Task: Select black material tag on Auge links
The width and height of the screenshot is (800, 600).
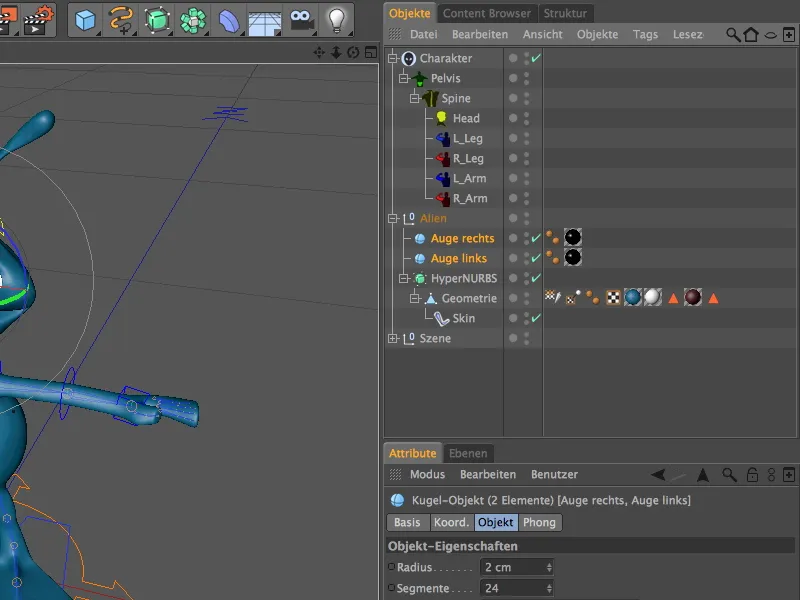Action: [x=572, y=257]
